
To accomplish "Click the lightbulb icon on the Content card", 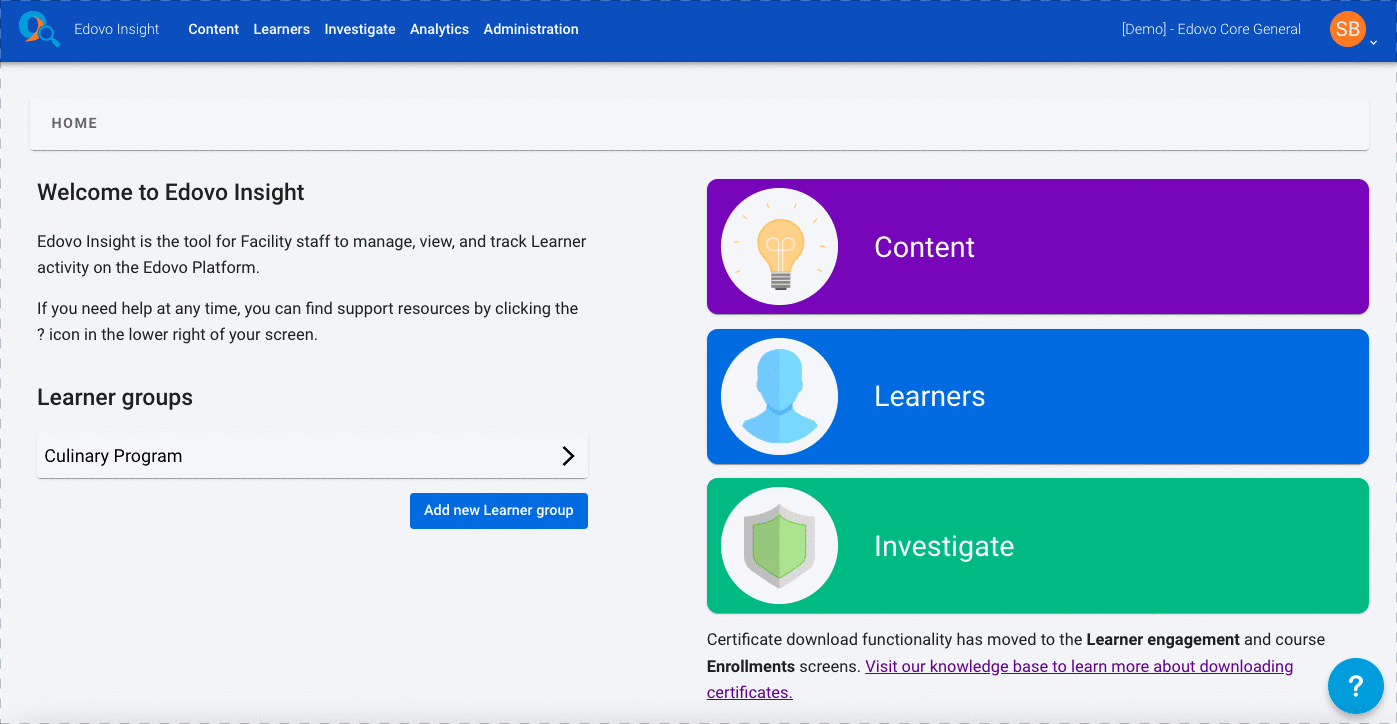I will coord(779,247).
